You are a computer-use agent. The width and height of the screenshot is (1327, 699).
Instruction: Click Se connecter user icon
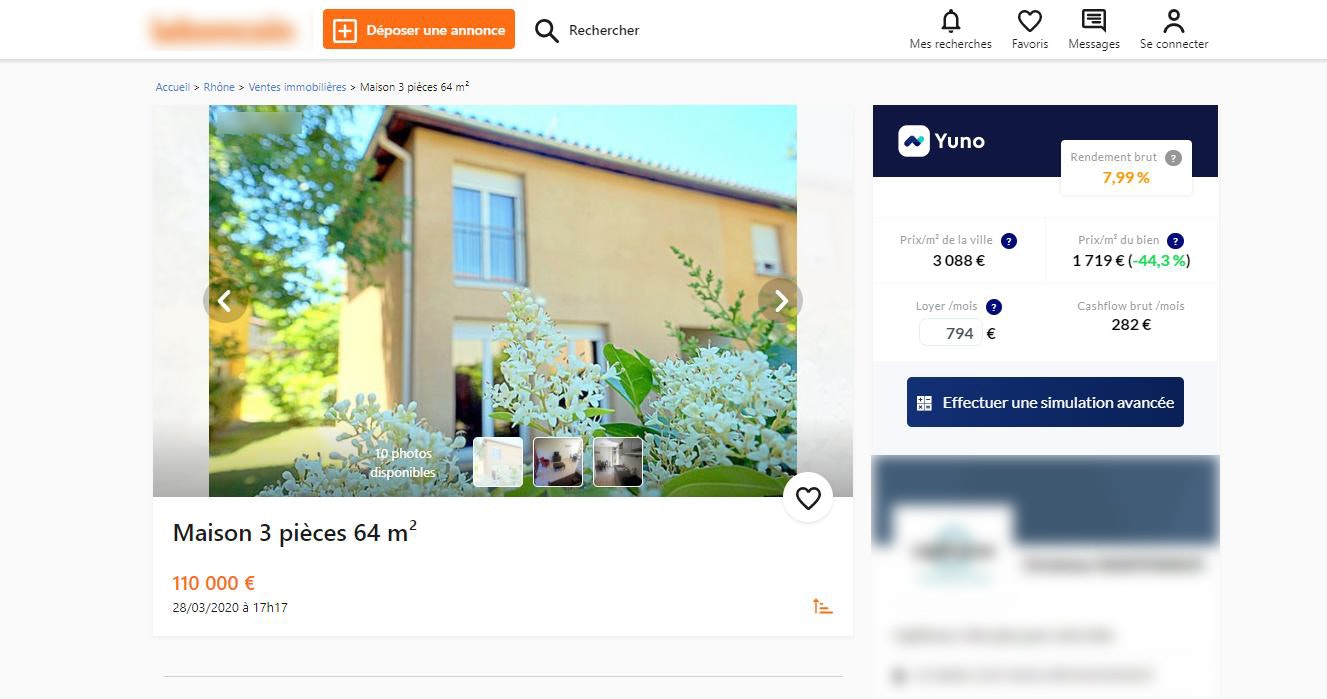[x=1174, y=21]
